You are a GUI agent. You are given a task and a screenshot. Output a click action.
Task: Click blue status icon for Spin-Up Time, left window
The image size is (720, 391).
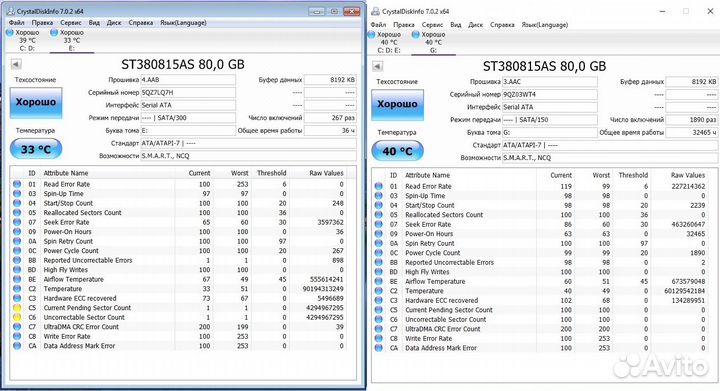pyautogui.click(x=17, y=194)
